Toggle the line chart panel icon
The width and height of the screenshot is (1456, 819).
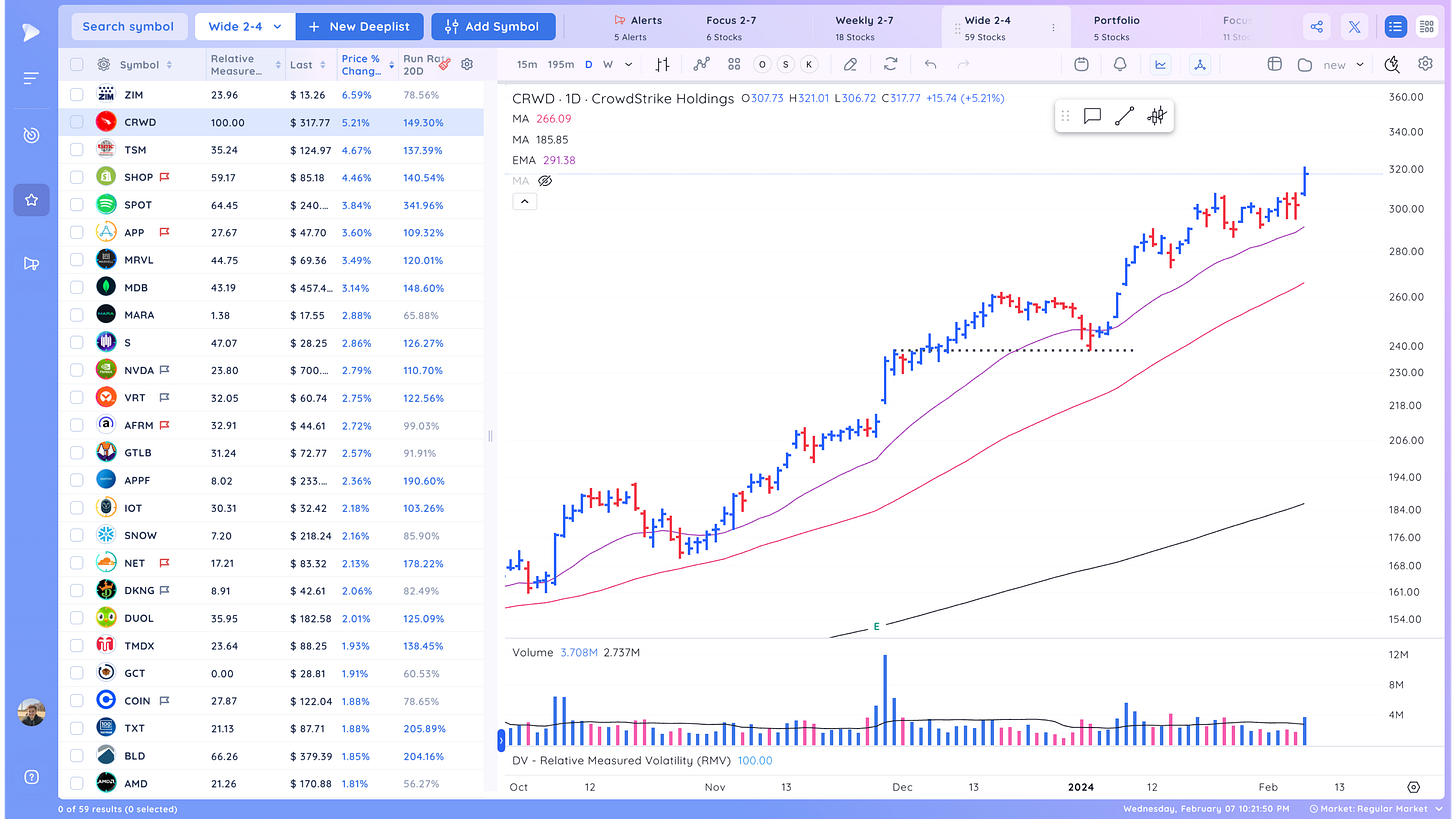click(x=1161, y=64)
